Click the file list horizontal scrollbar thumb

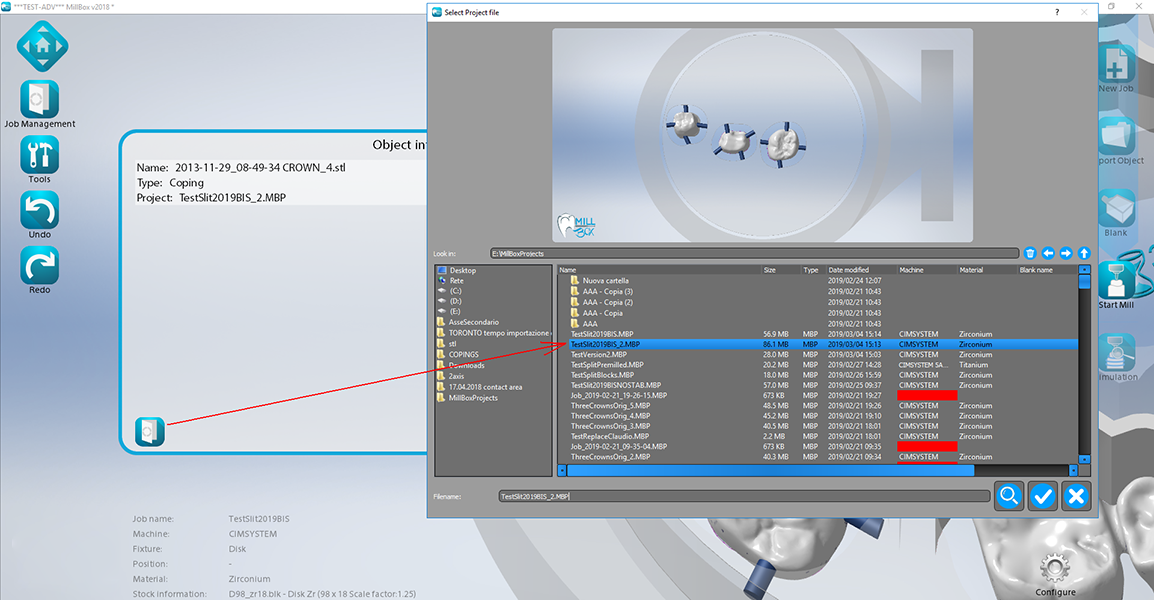tap(771, 470)
